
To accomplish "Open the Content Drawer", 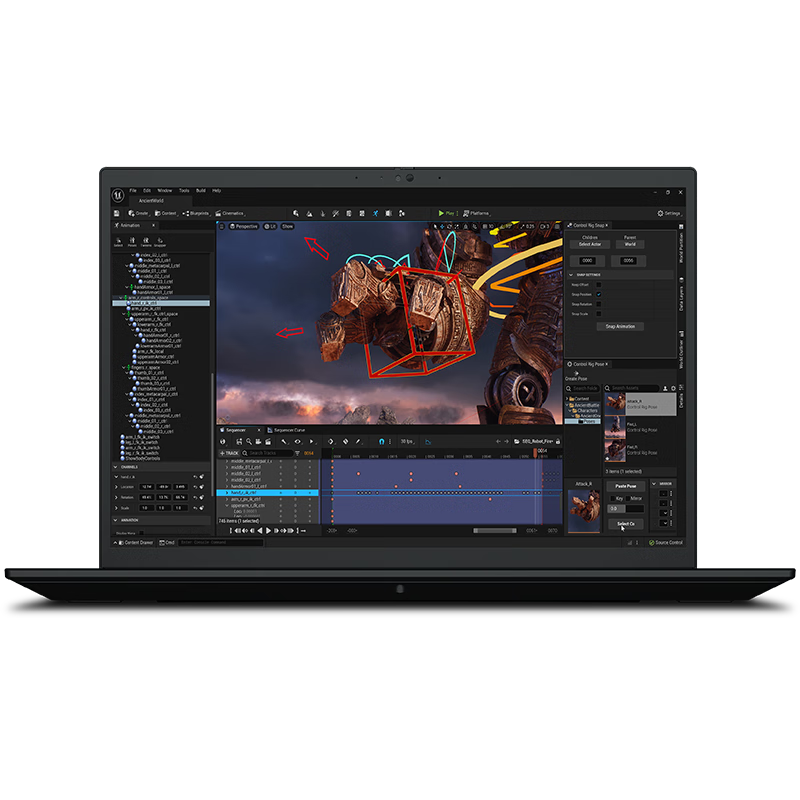I will 136,542.
